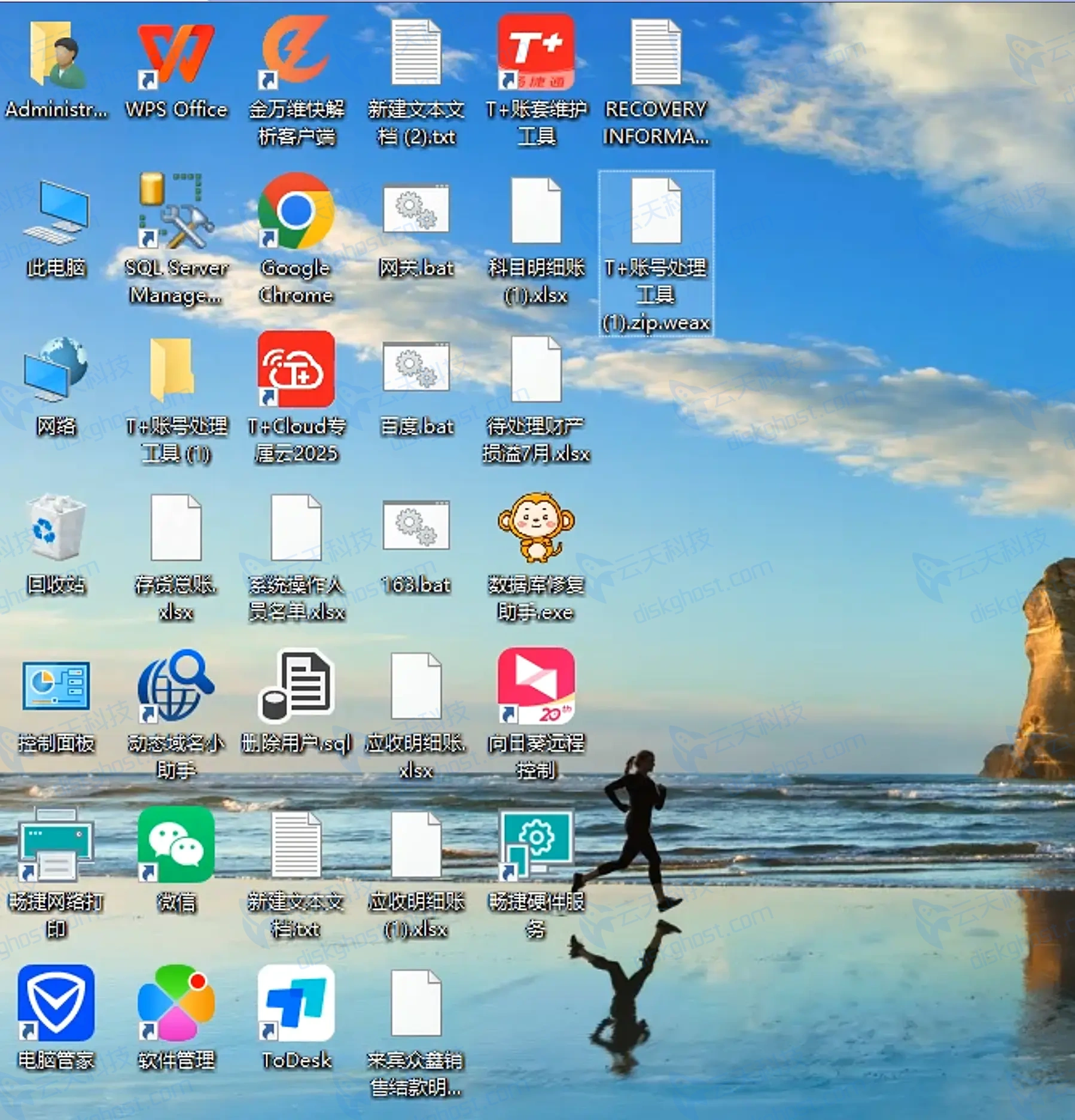This screenshot has height=1120, width=1075.
Task: Select the 删除用户.sql script file
Action: pyautogui.click(x=296, y=686)
